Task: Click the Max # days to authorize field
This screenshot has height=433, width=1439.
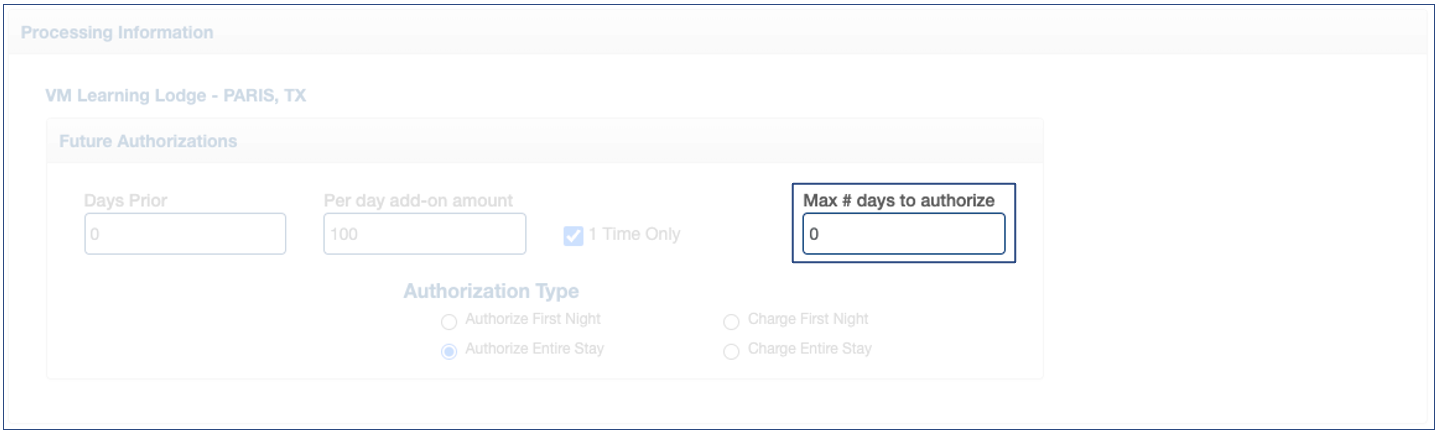Action: (x=903, y=234)
